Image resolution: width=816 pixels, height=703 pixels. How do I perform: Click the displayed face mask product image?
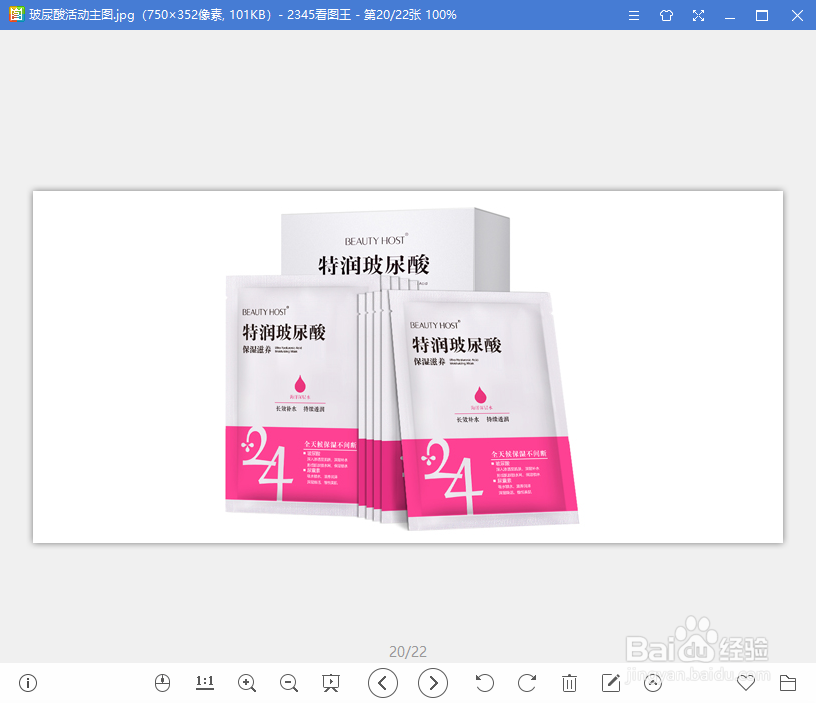(x=408, y=367)
